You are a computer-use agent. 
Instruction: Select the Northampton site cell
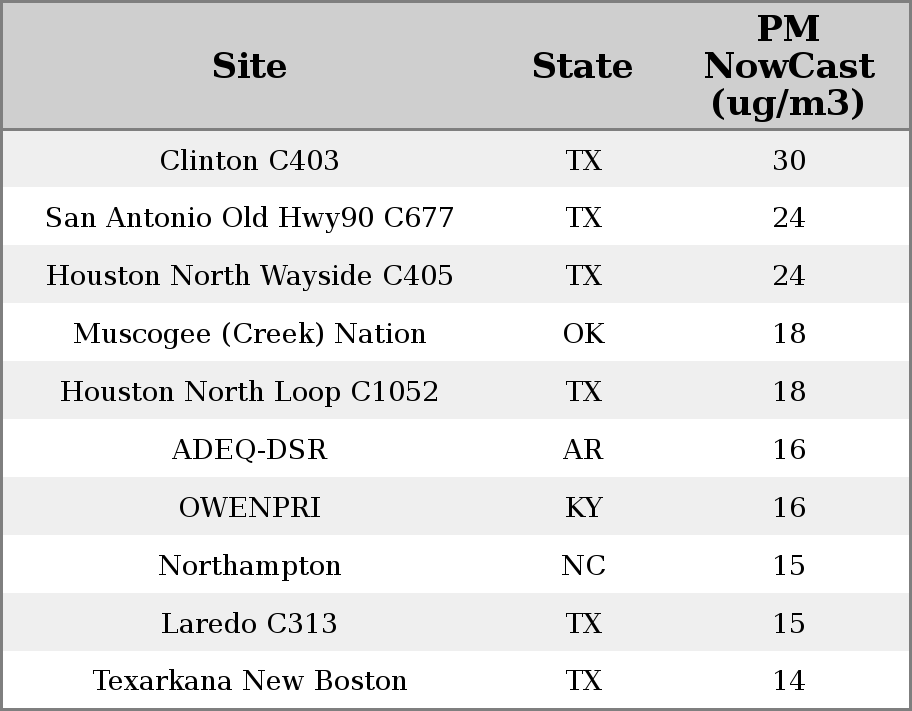[249, 566]
